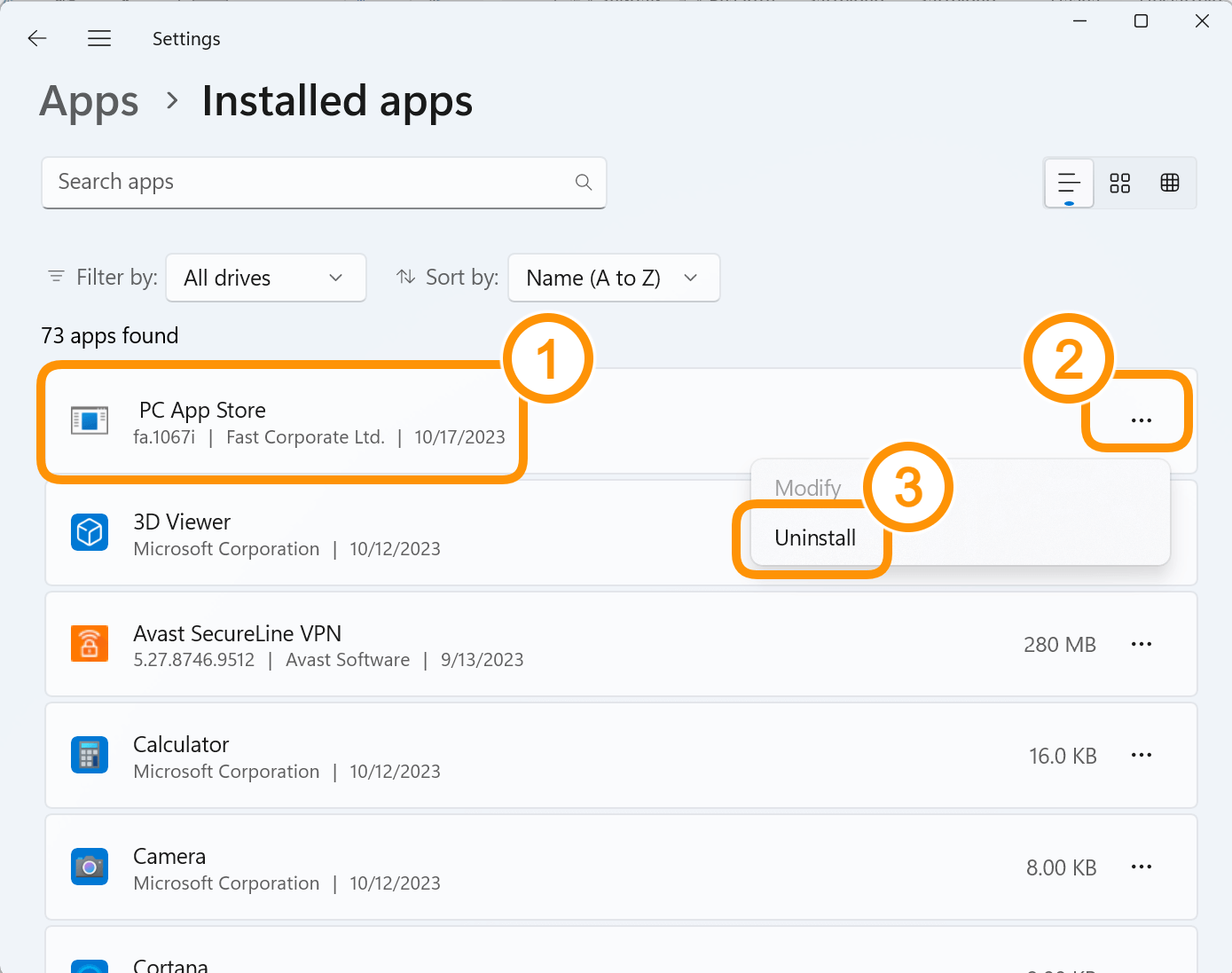Click the Avast Software publisher text

[x=348, y=660]
